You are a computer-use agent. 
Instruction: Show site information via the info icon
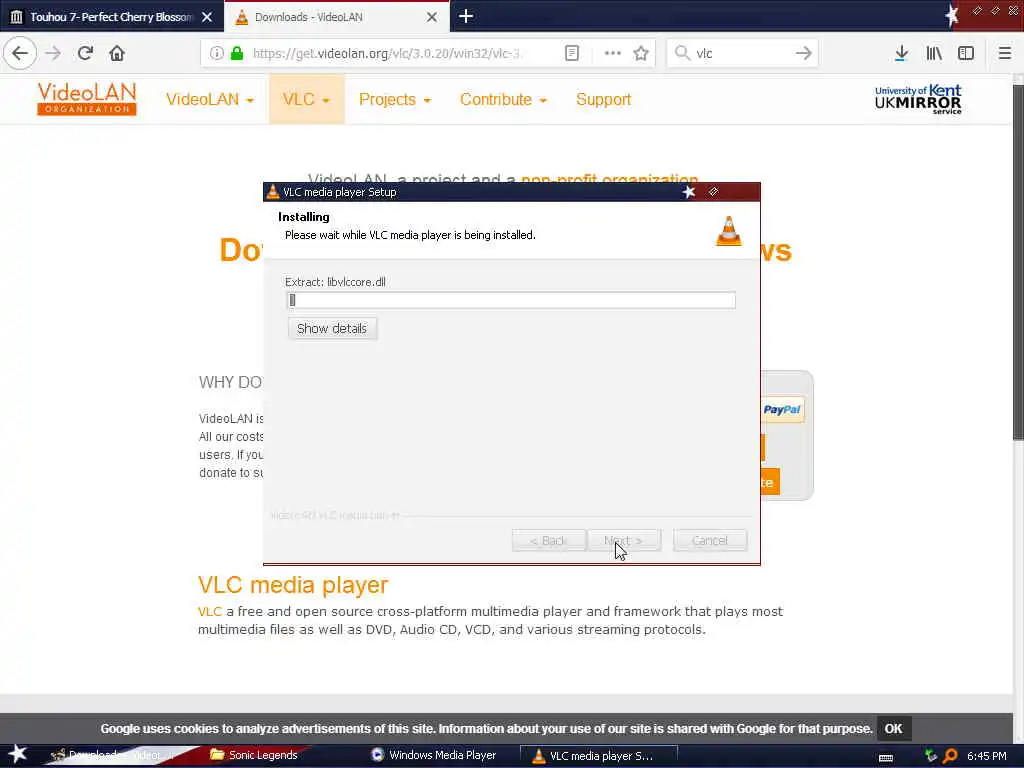click(216, 53)
